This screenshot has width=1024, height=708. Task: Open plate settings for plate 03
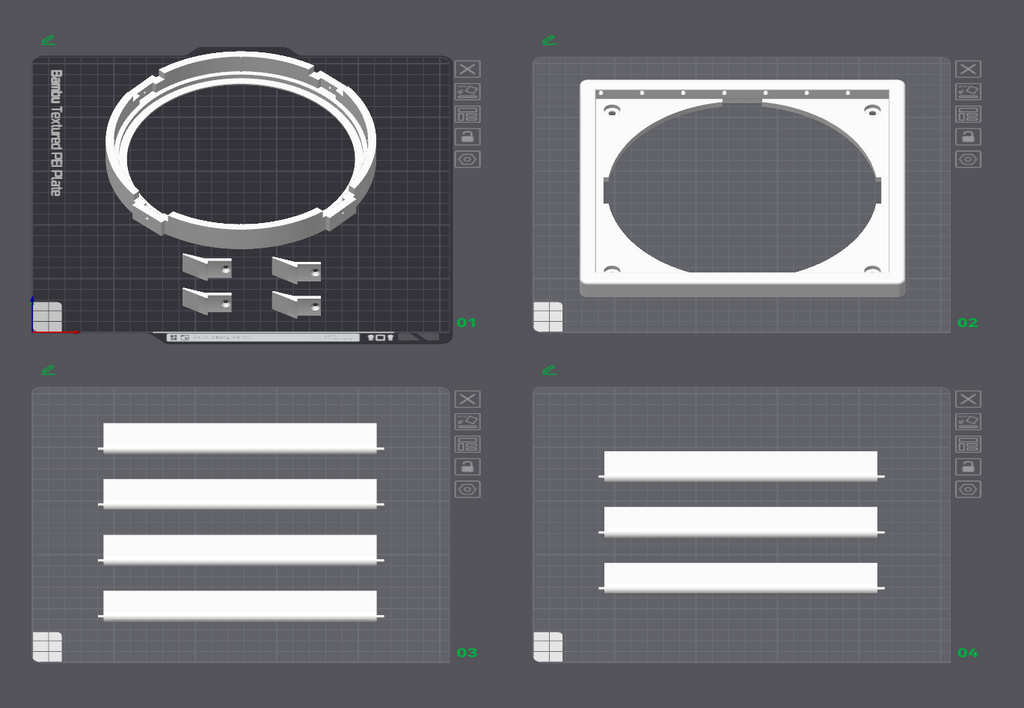(468, 489)
